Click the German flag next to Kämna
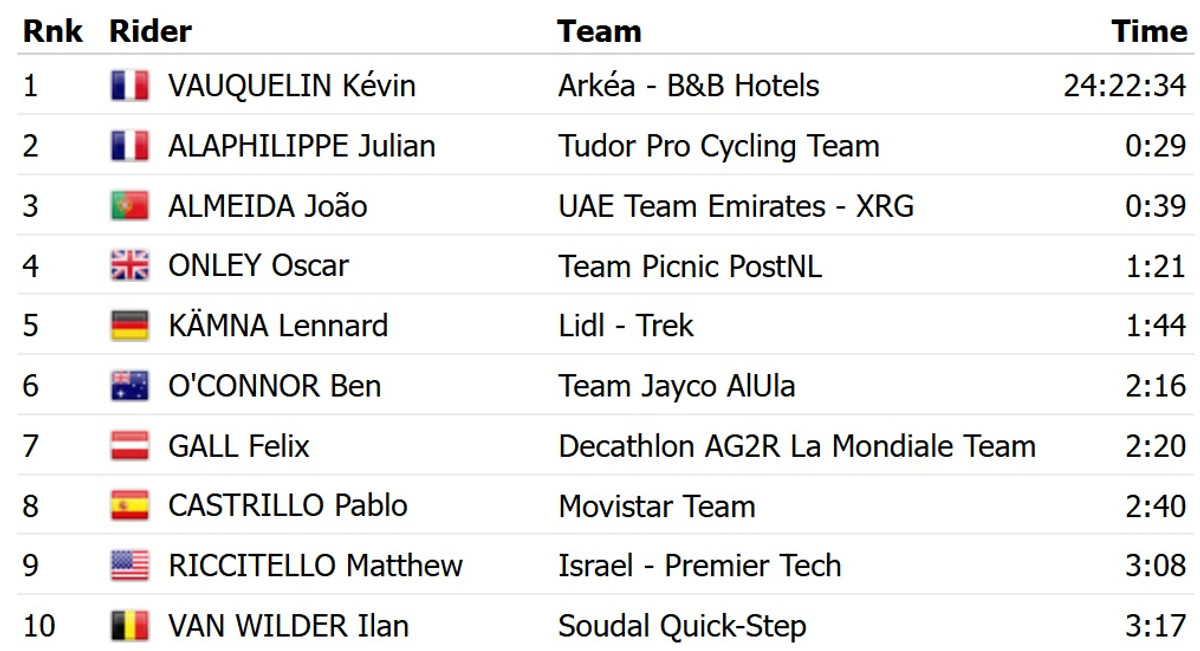This screenshot has width=1200, height=651. 130,326
